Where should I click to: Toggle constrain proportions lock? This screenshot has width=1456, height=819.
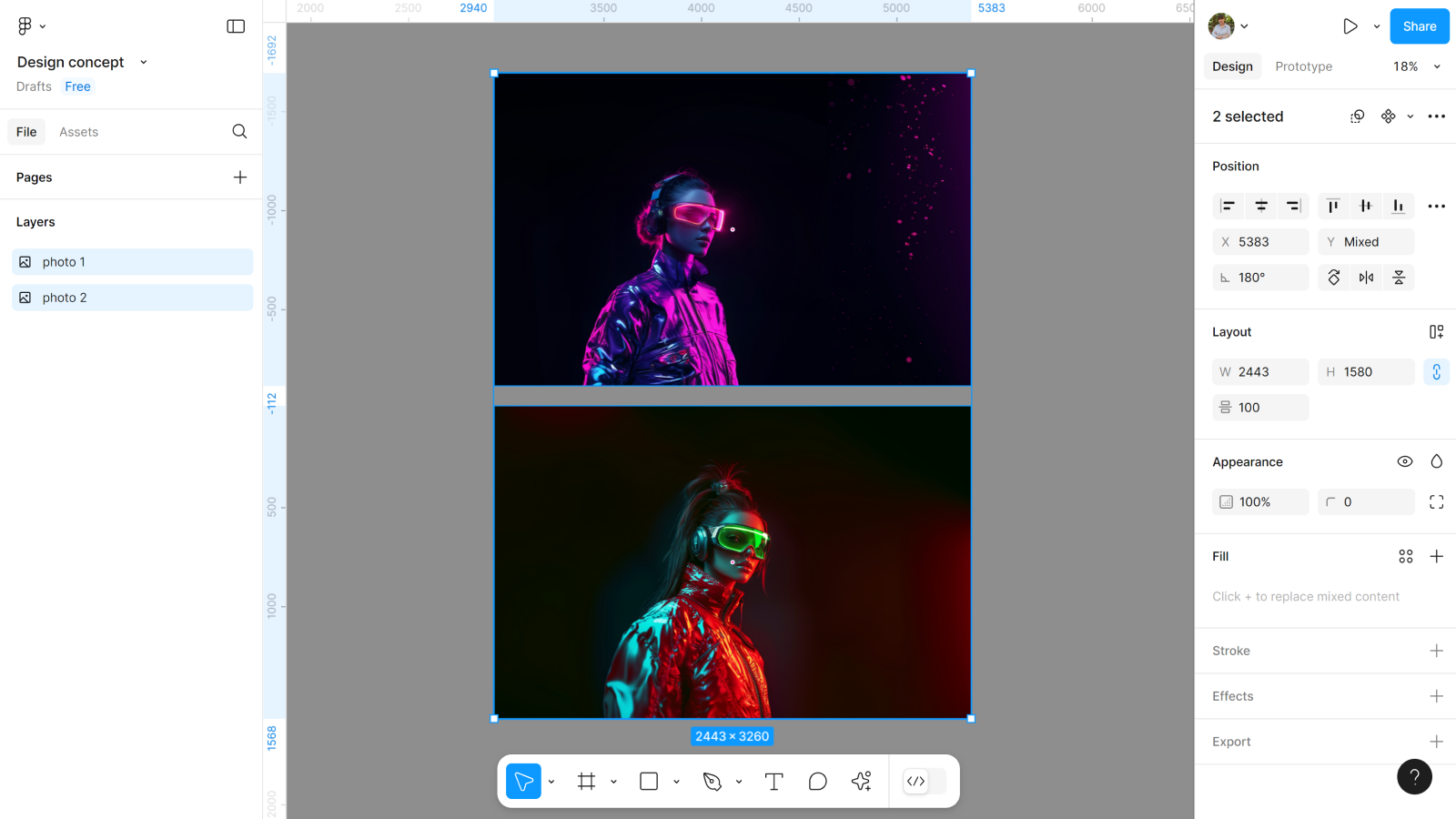tap(1436, 372)
